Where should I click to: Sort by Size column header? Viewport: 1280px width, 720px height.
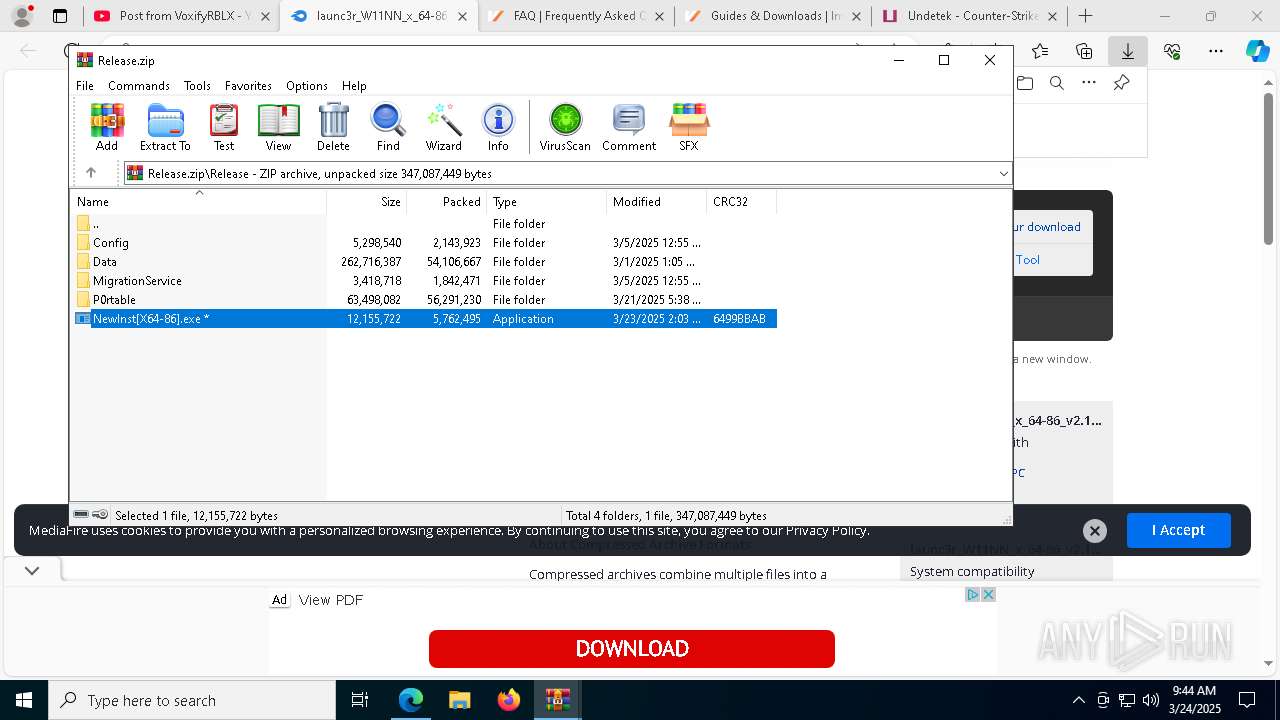pos(366,202)
